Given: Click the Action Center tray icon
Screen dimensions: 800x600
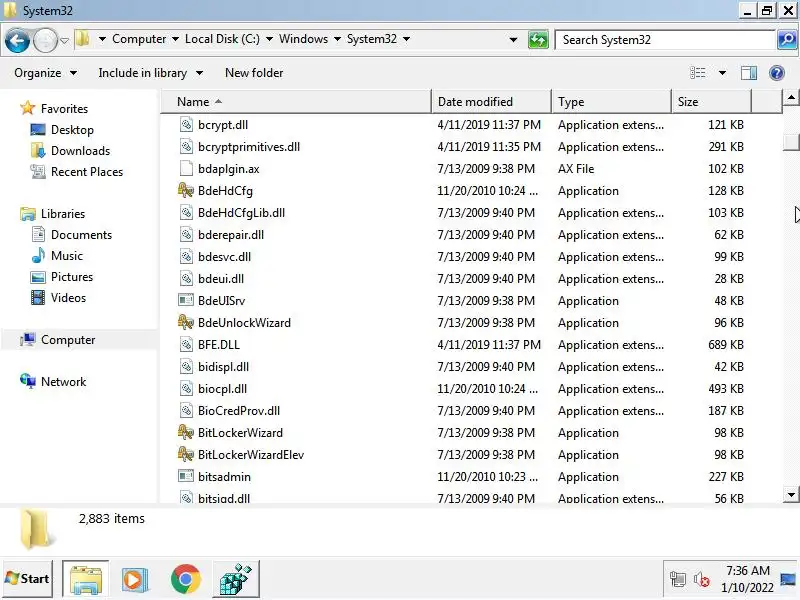Looking at the screenshot, I should (x=678, y=580).
